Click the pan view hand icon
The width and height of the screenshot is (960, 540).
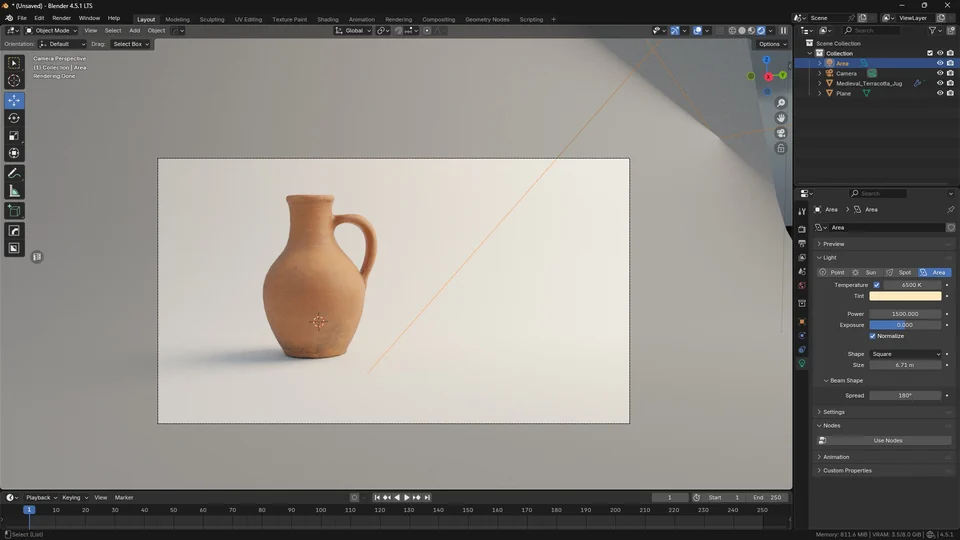pyautogui.click(x=781, y=118)
